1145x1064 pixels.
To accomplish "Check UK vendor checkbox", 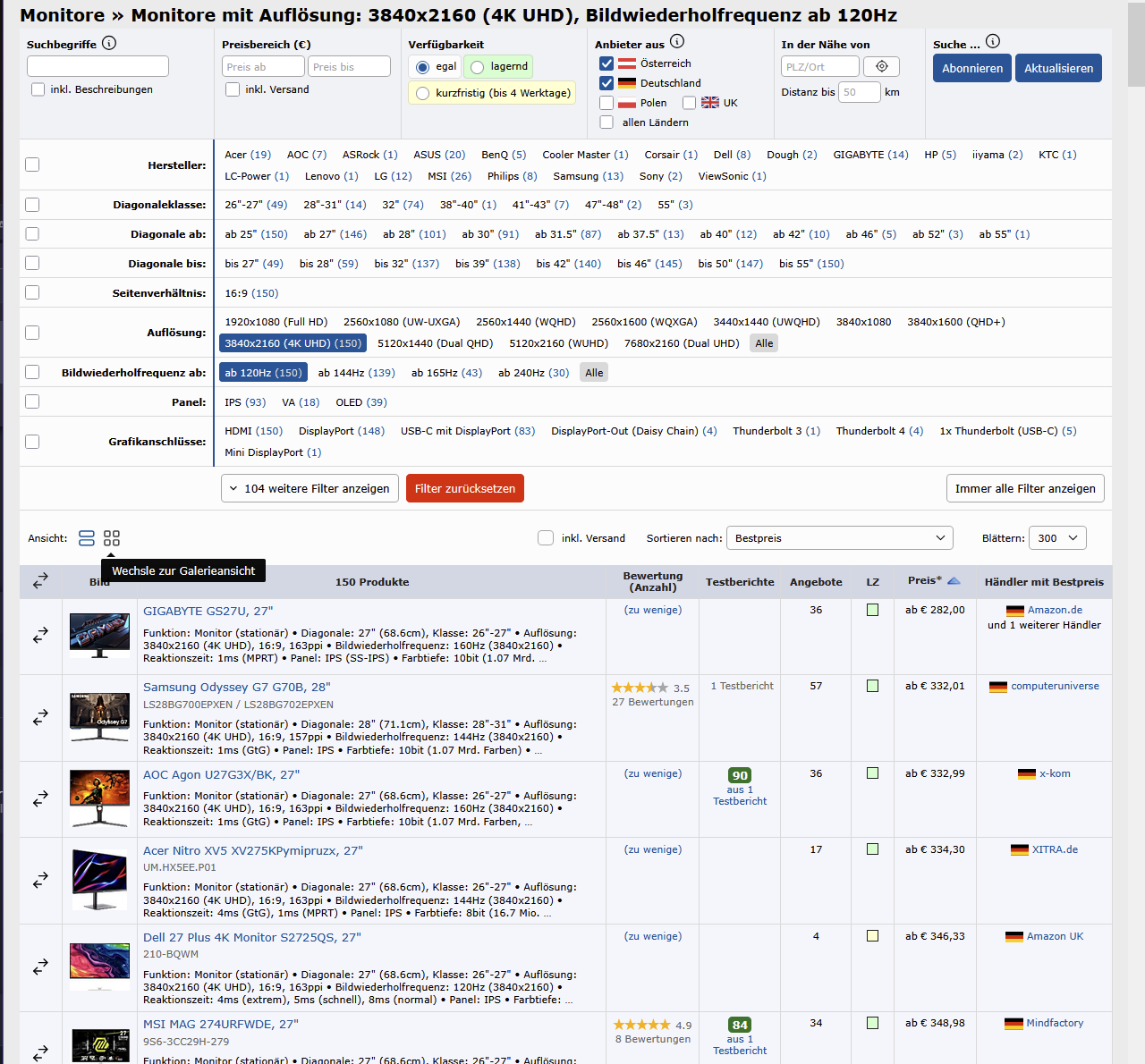I will [x=689, y=103].
